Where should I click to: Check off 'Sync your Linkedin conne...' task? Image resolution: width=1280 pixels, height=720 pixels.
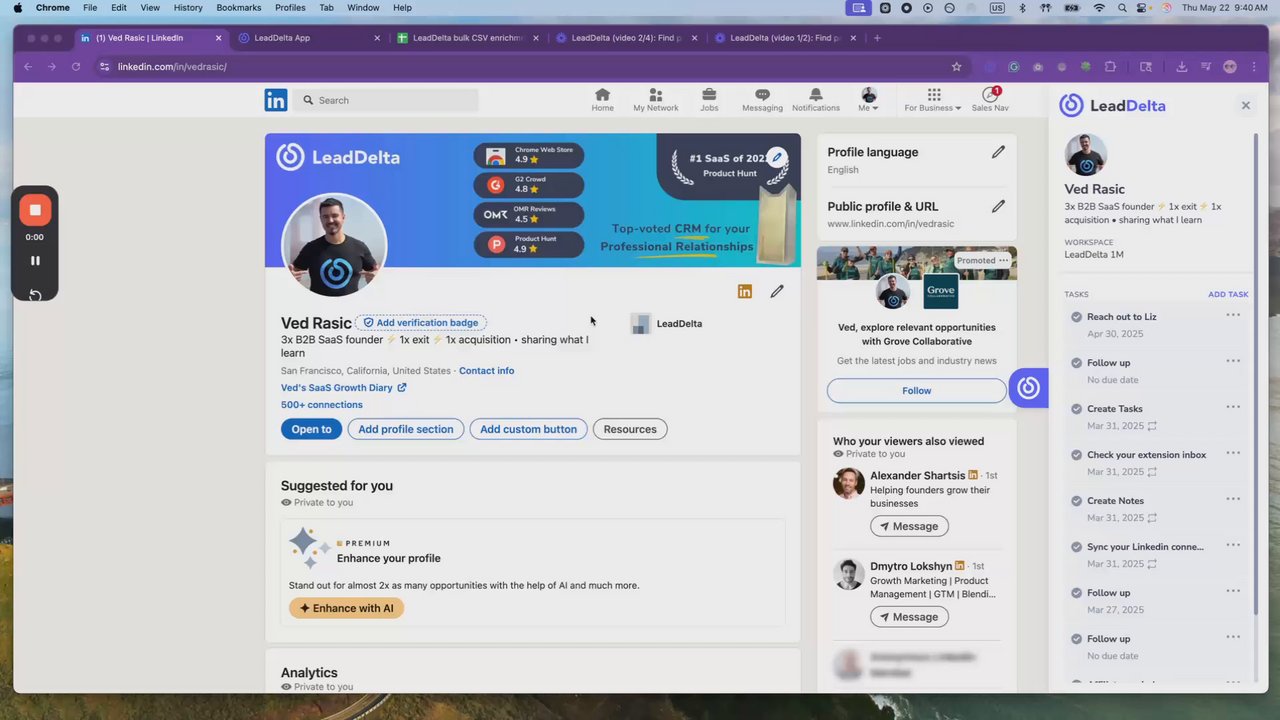click(1076, 547)
